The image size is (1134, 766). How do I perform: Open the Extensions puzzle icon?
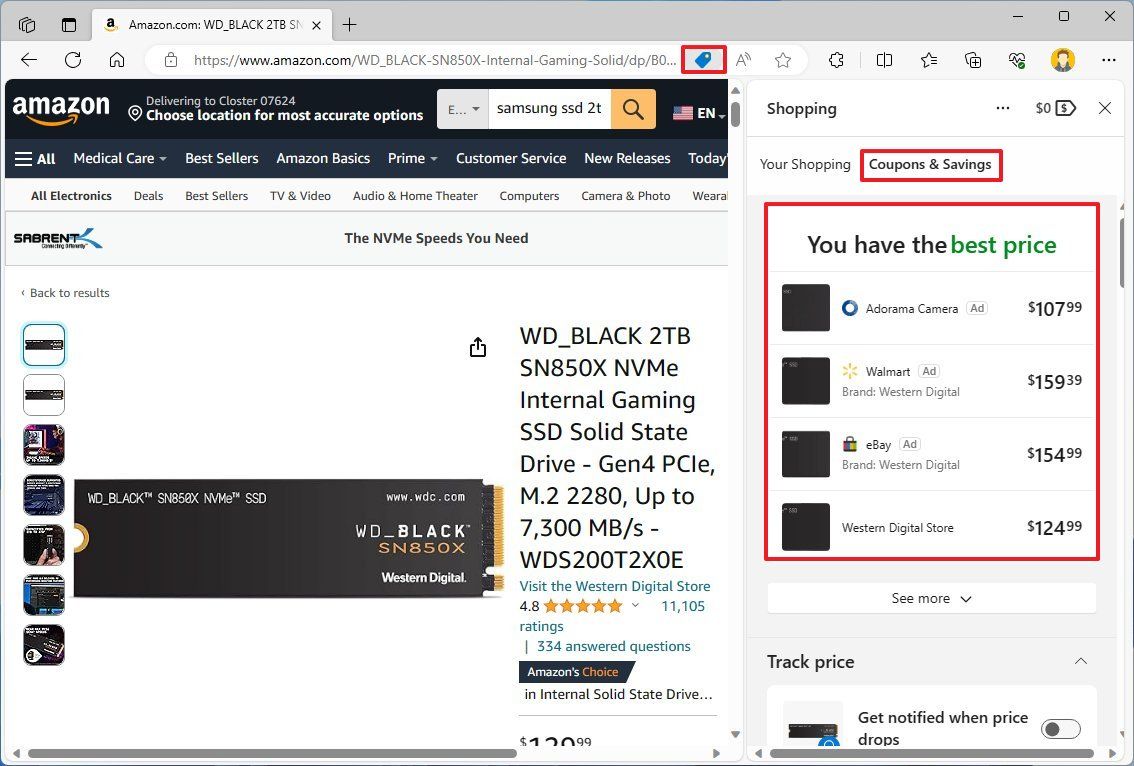pos(836,59)
